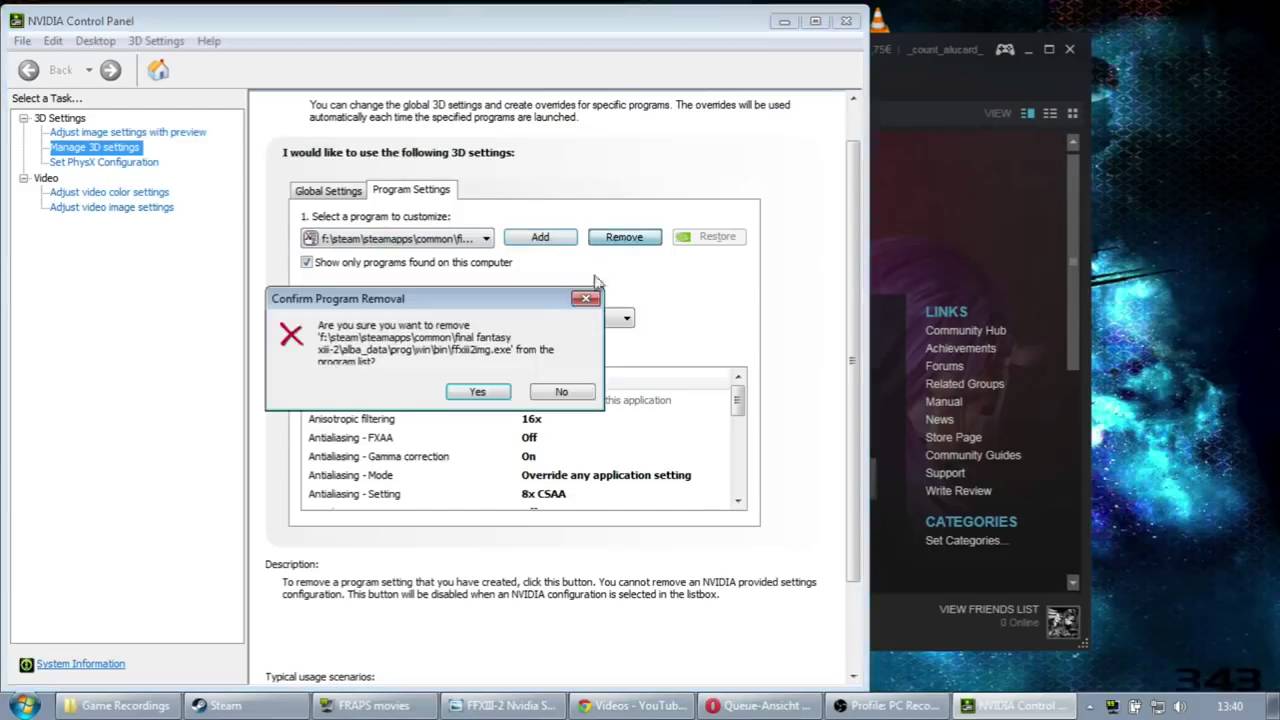This screenshot has width=1280, height=720.
Task: Collapse the 3D Settings tree node
Action: 24,118
